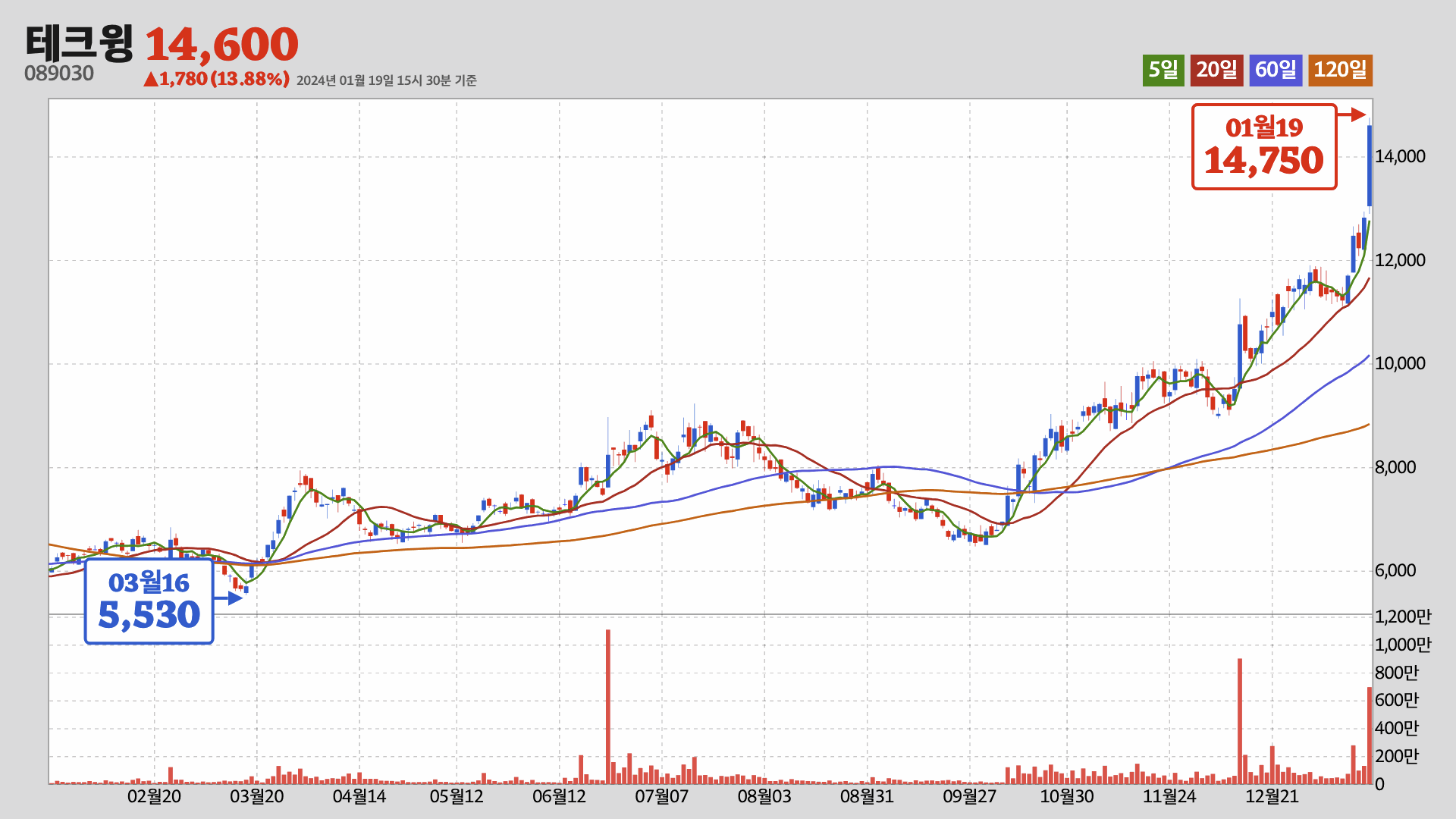Viewport: 1456px width, 819px height.
Task: Click the volume axis label 800만
Action: 1397,673
